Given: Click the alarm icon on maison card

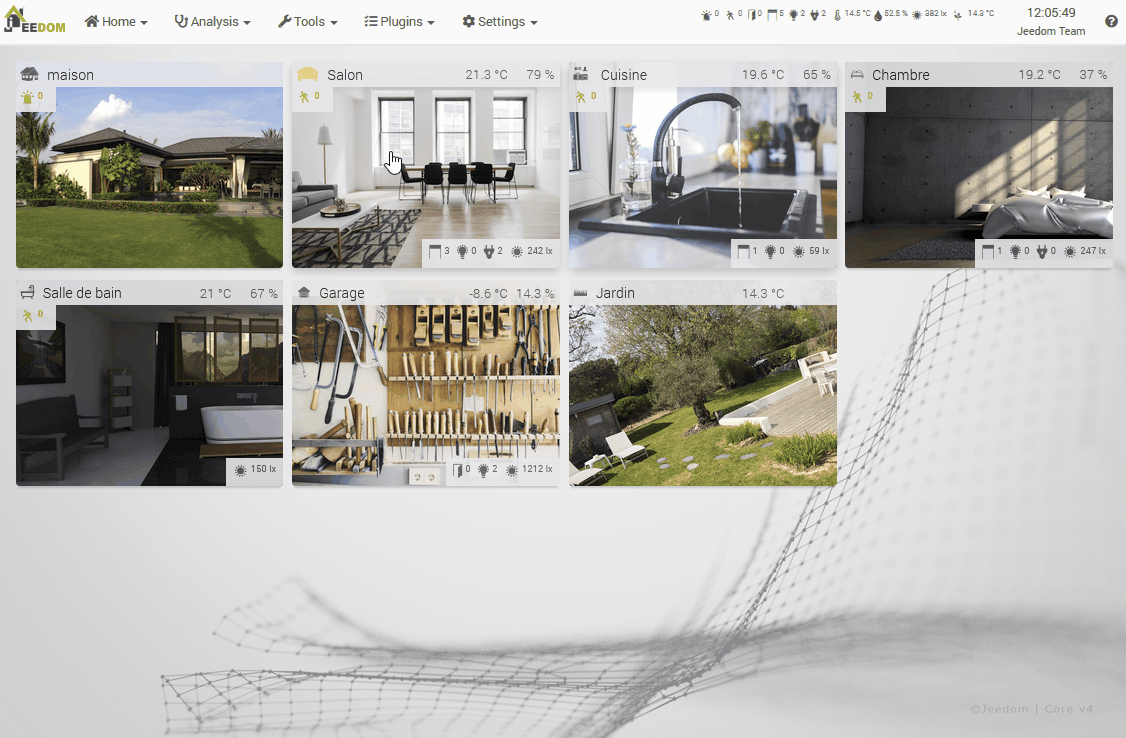Looking at the screenshot, I should (x=27, y=97).
